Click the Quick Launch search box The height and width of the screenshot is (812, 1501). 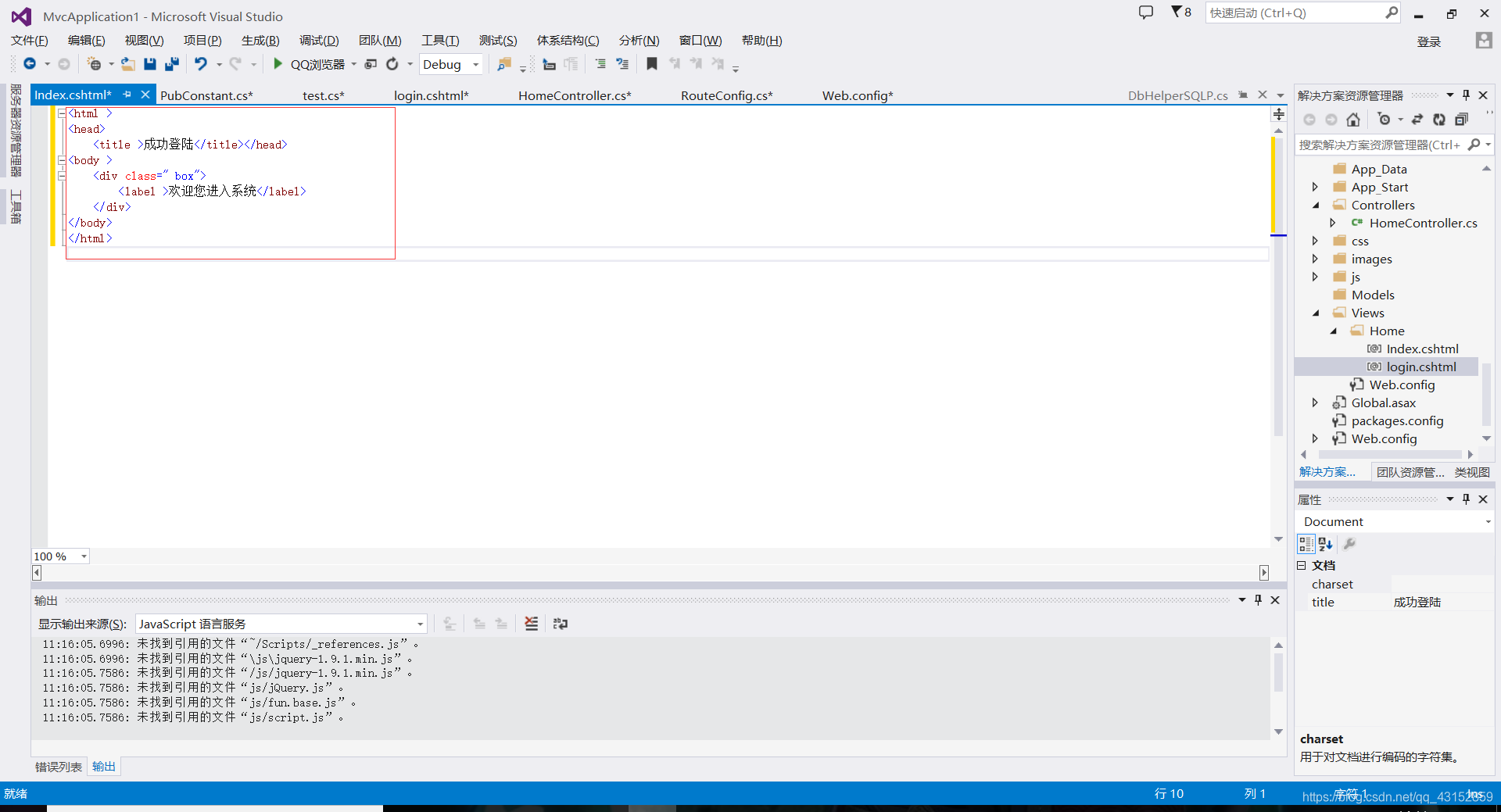(1303, 13)
